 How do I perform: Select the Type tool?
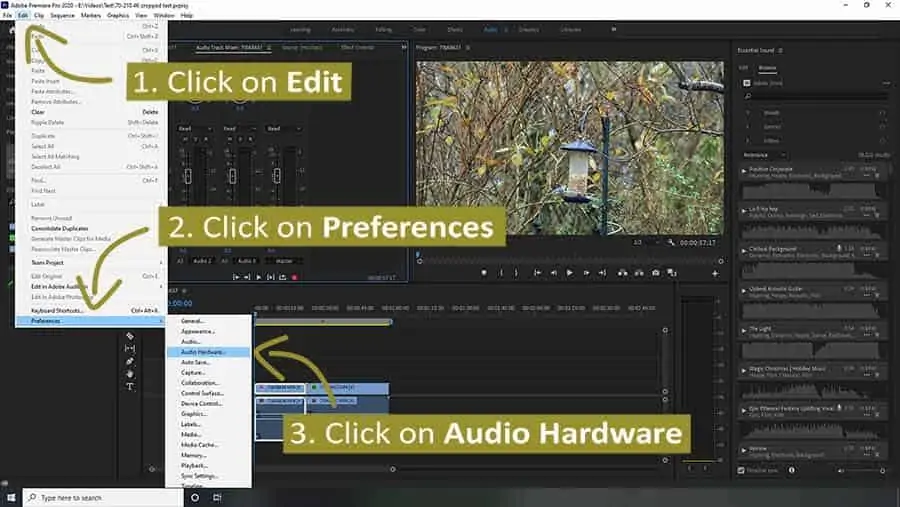coord(130,386)
